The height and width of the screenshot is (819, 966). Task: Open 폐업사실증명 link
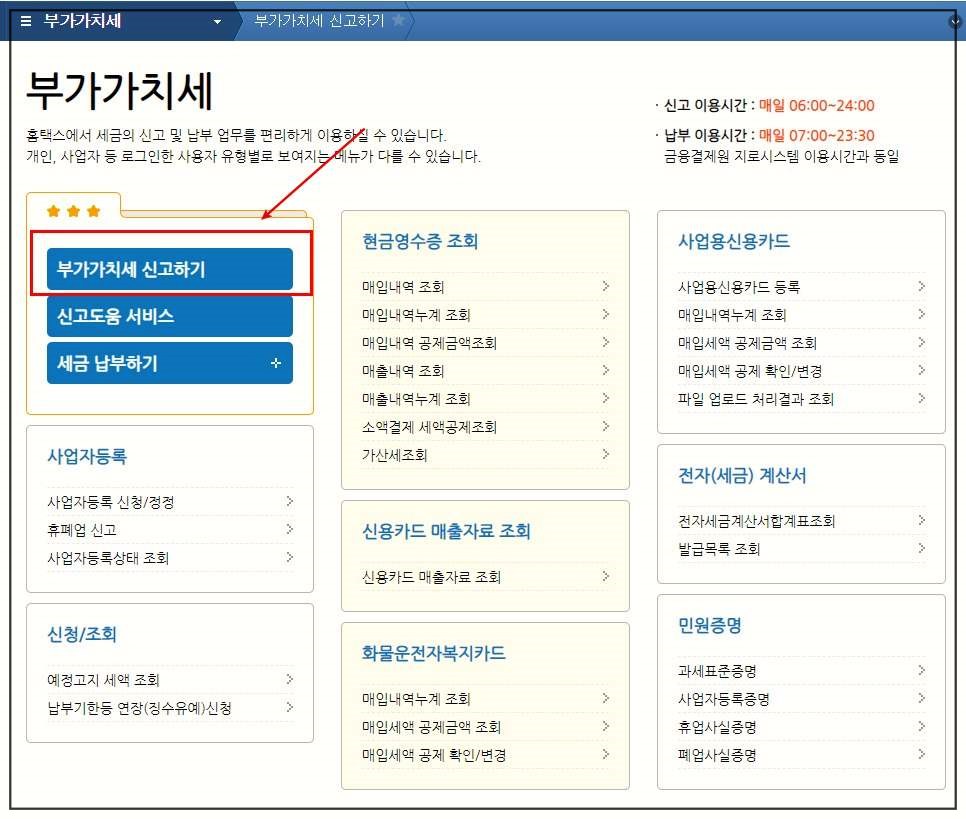click(x=717, y=755)
